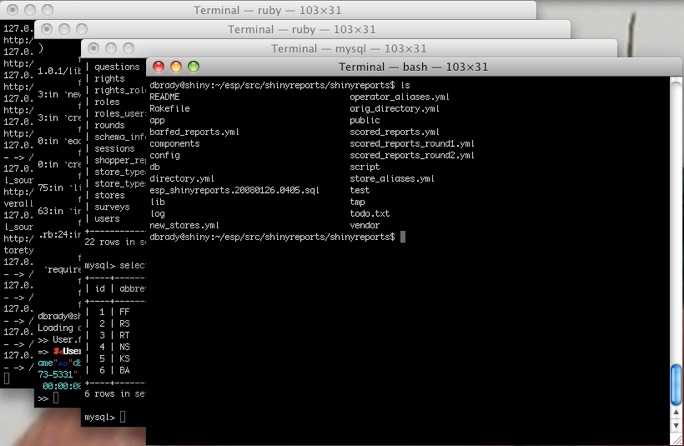Minimize the bash Terminal window with yellow button
This screenshot has height=446, width=684.
pyautogui.click(x=176, y=67)
